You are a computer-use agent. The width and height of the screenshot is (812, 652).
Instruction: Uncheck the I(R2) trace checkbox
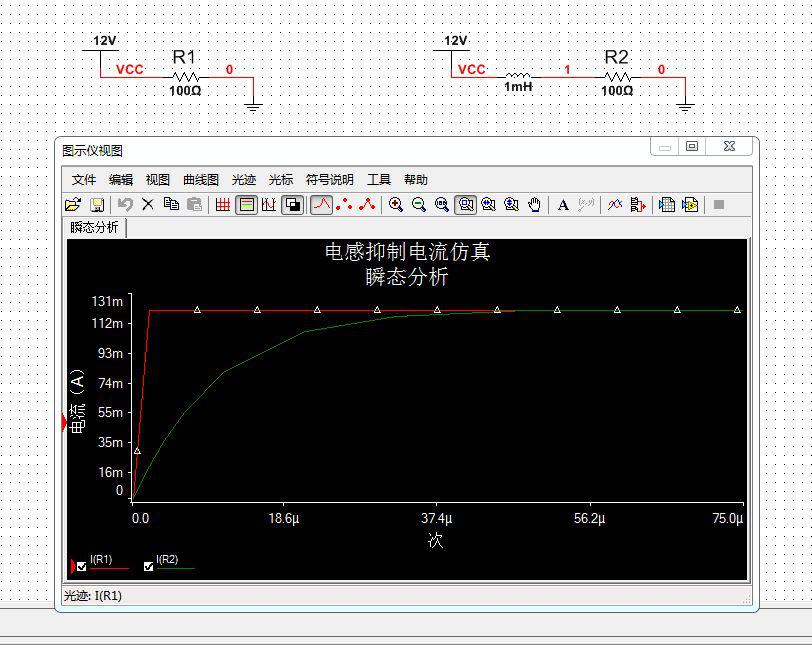point(149,566)
